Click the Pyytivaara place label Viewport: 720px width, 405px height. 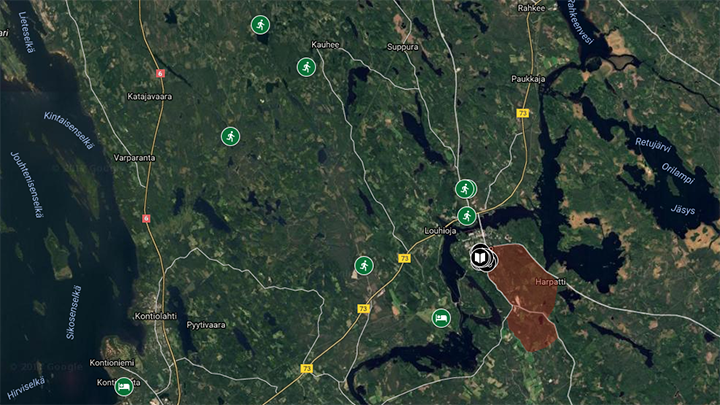pos(206,325)
